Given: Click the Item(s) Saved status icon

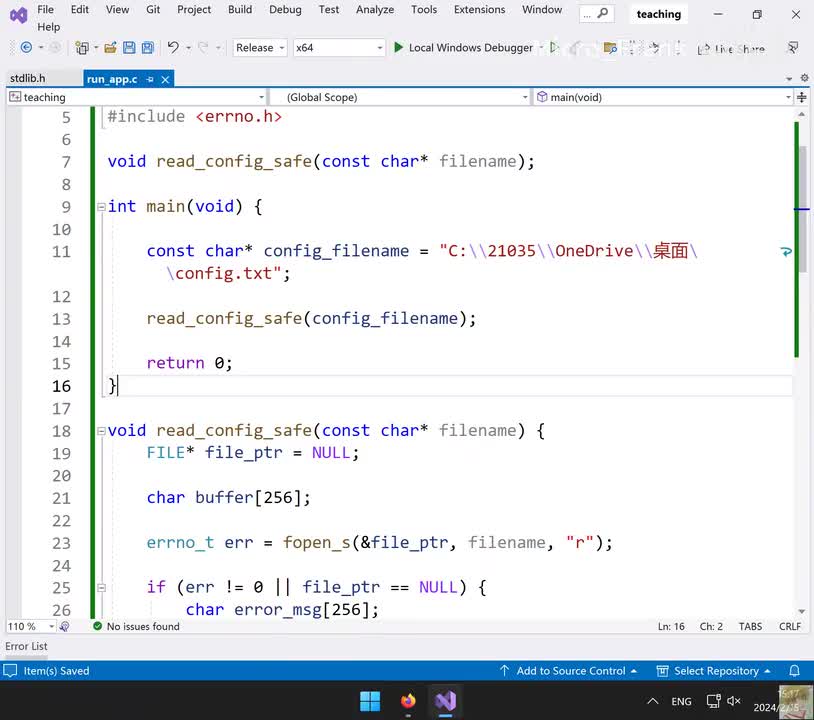Looking at the screenshot, I should (10, 671).
